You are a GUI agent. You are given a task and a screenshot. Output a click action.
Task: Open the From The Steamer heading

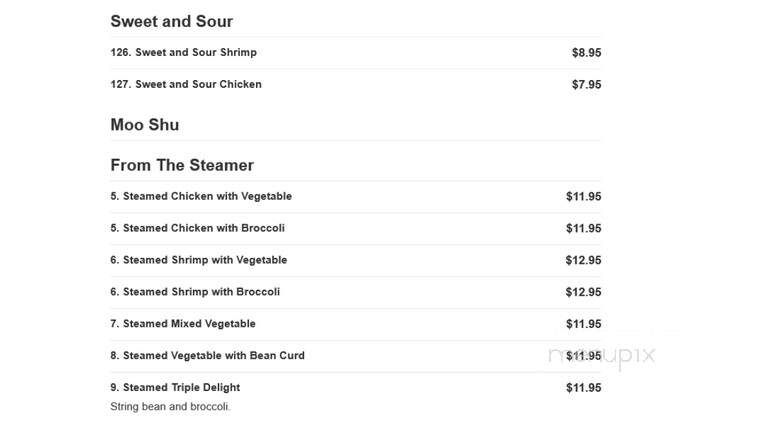coord(182,165)
